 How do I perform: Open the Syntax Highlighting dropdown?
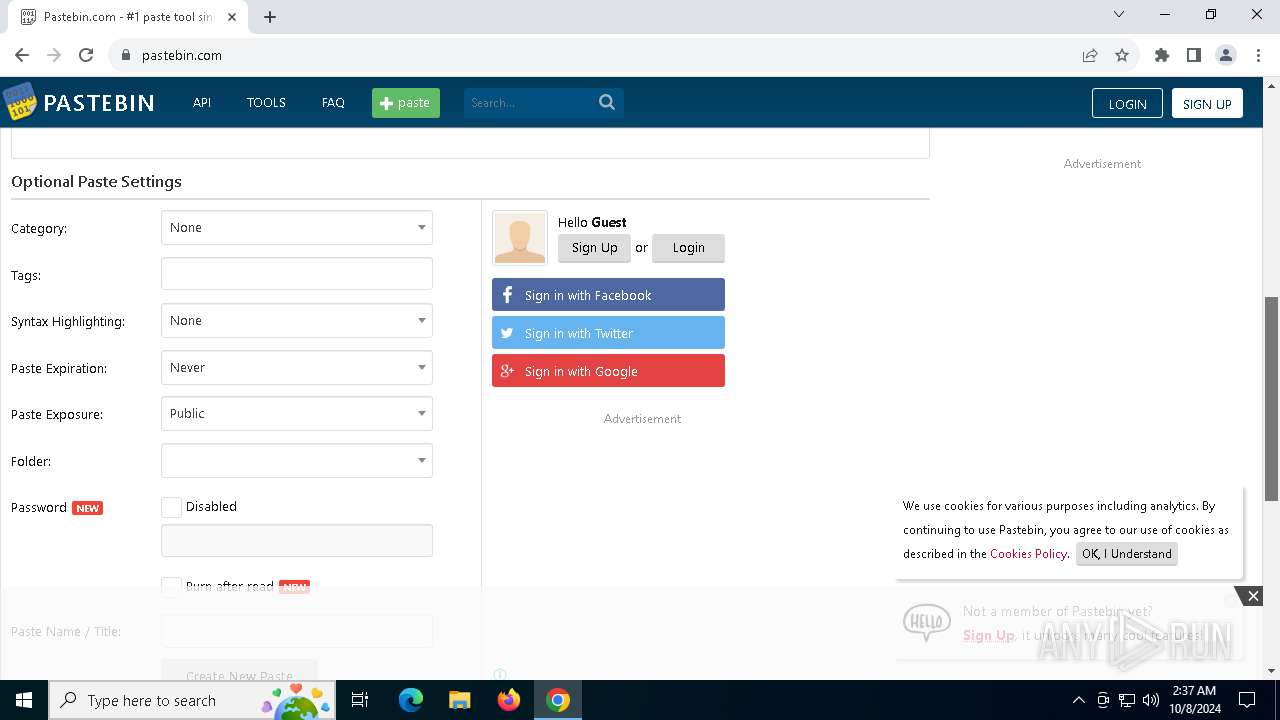(x=297, y=321)
